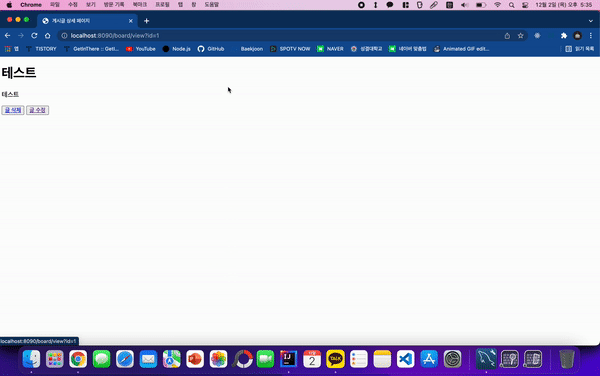This screenshot has width=600, height=376.
Task: Open the GetInThere bookmark
Action: 91,49
